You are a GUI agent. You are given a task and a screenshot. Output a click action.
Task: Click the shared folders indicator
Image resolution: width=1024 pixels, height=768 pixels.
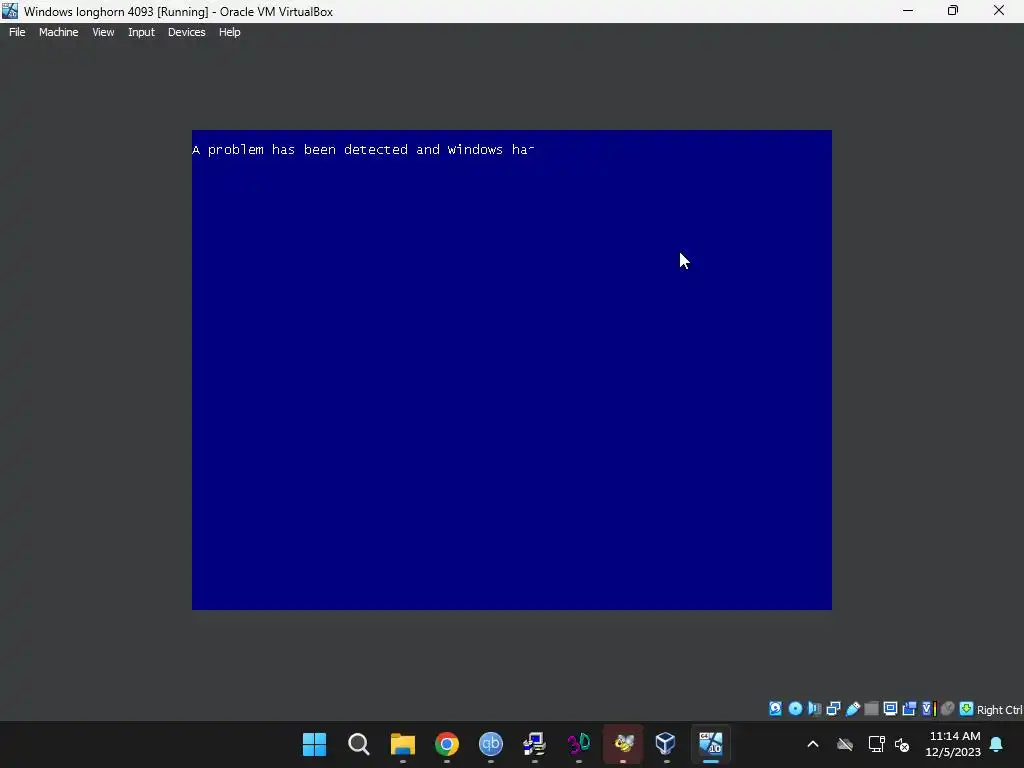point(871,709)
